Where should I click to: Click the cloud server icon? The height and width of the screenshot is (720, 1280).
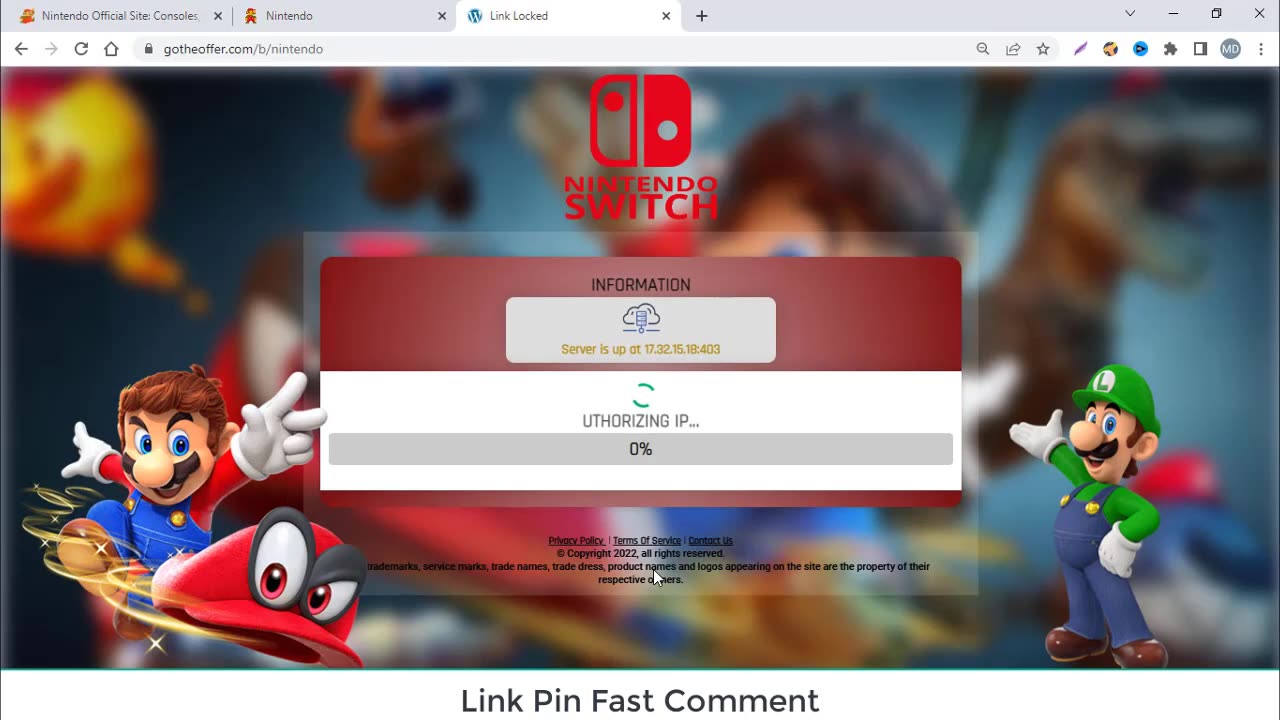pyautogui.click(x=641, y=319)
